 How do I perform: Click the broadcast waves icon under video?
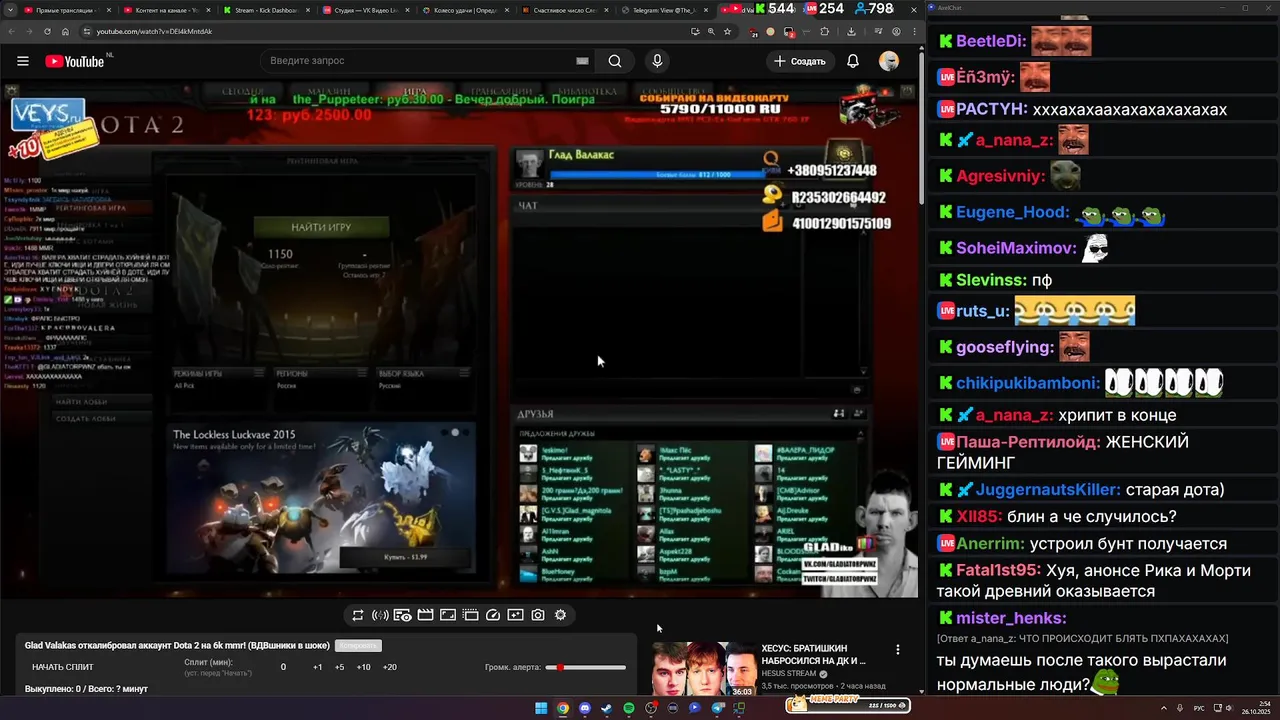380,615
